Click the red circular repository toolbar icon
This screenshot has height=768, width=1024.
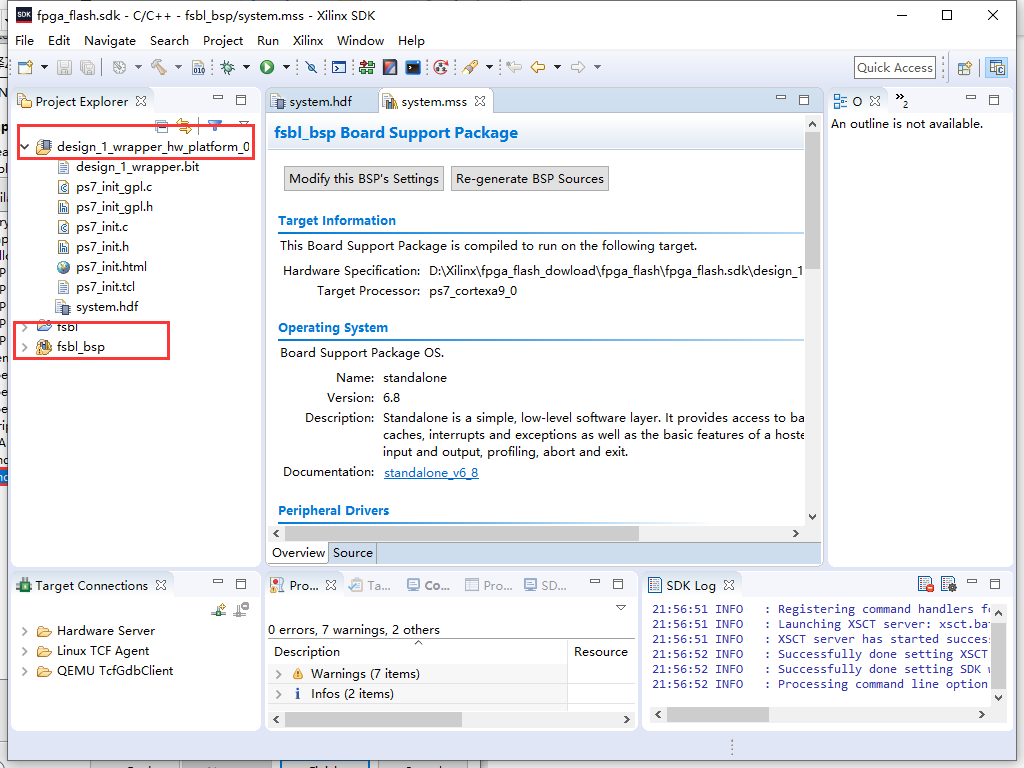[441, 67]
